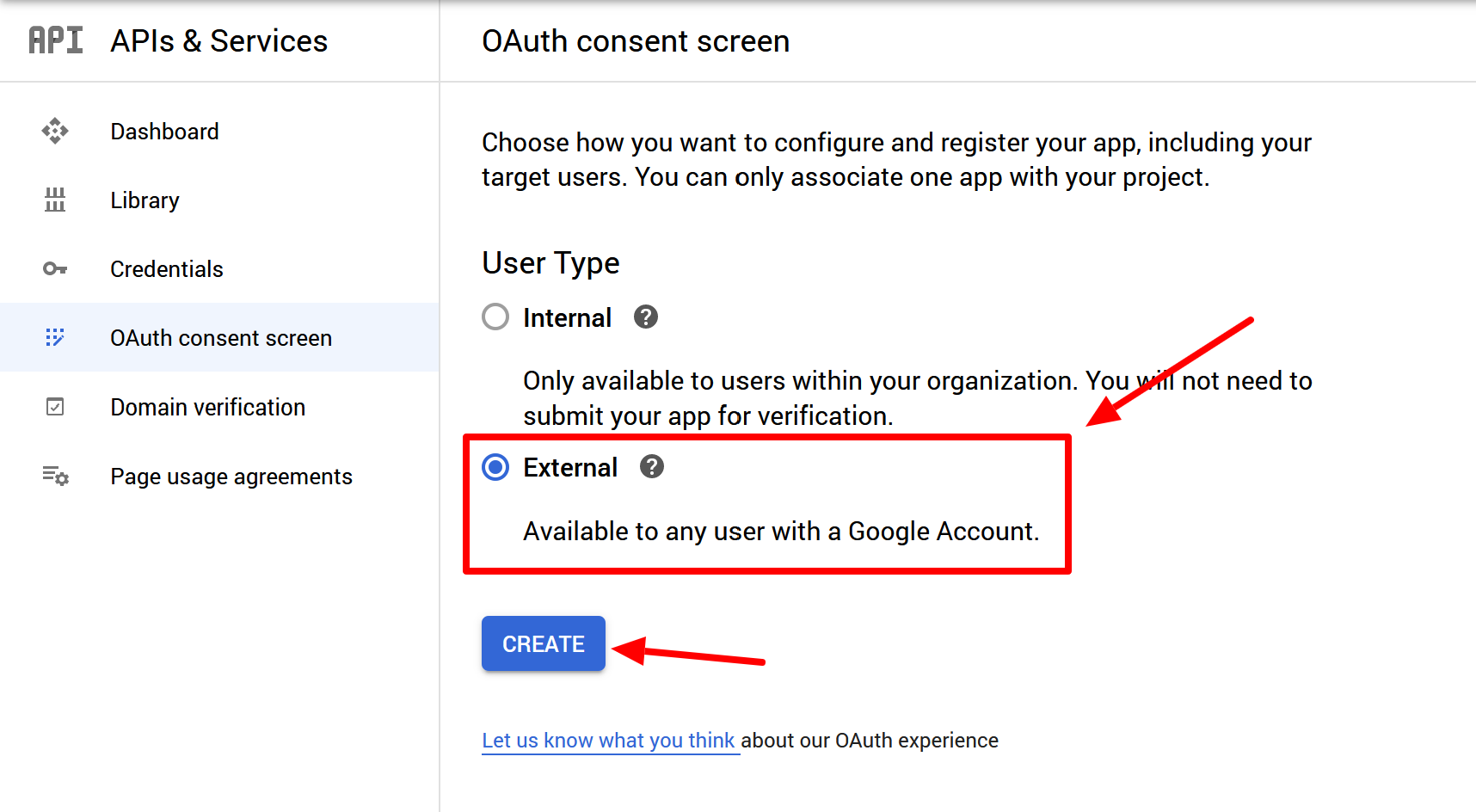
Task: Go to the Library page
Action: click(145, 200)
